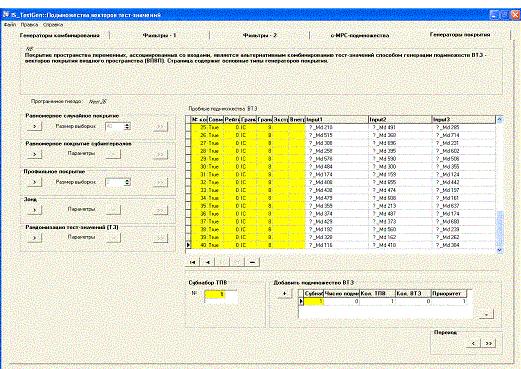Run uniform random coverage with its > button
This screenshot has width=521, height=369.
[34, 126]
